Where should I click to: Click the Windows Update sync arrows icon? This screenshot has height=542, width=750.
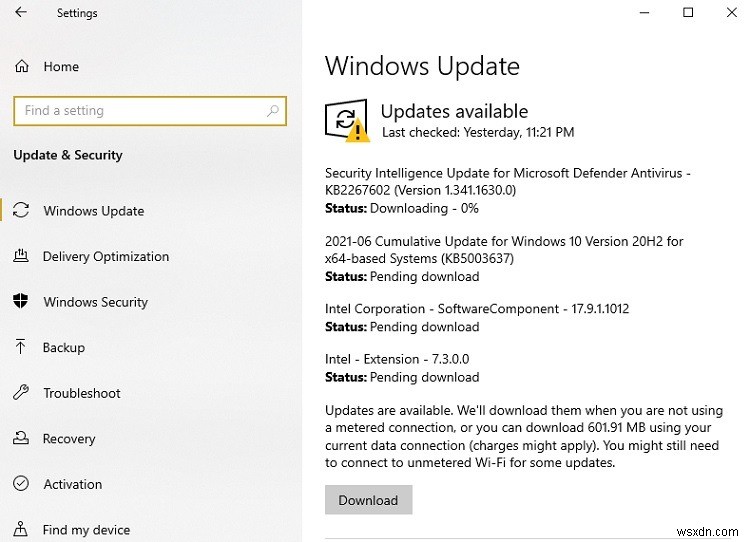(21, 210)
